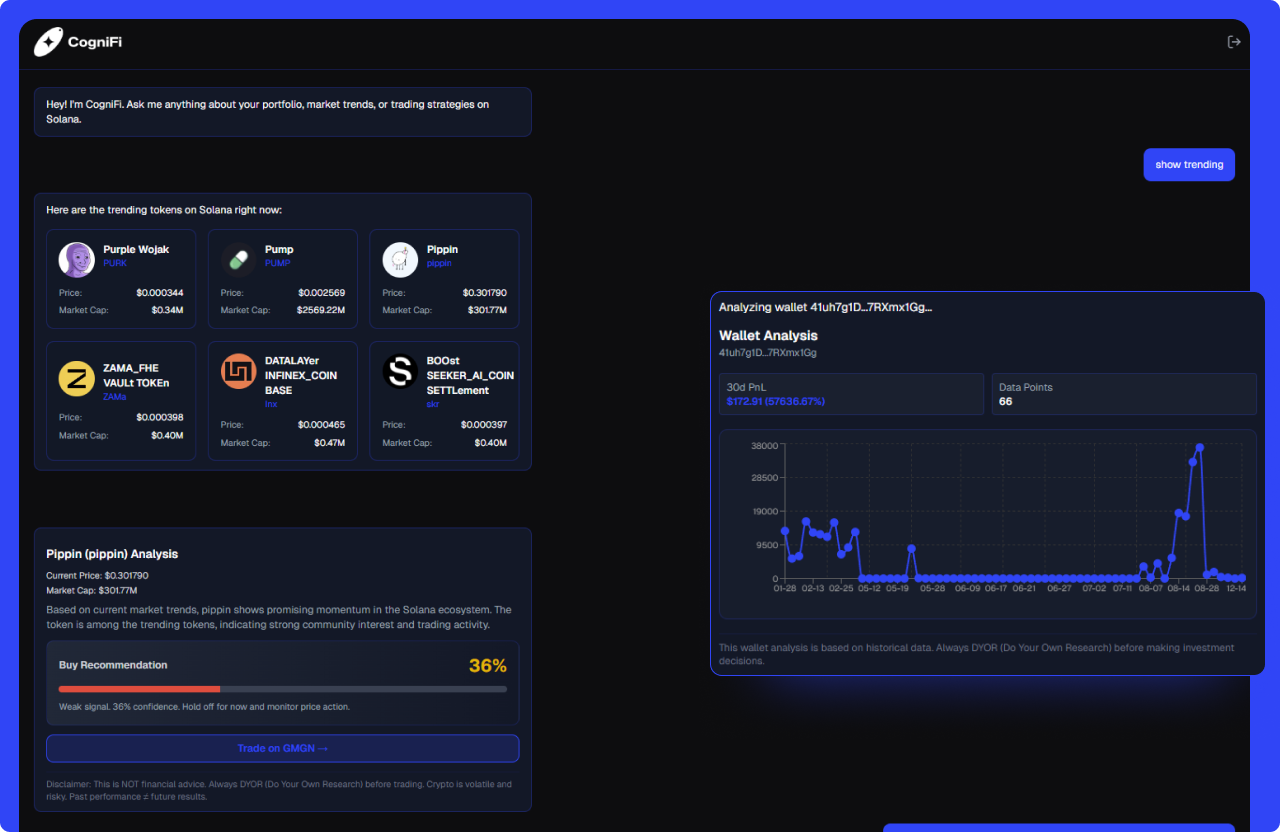The width and height of the screenshot is (1280, 832).
Task: Click the Data Points stat box
Action: pos(1124,394)
